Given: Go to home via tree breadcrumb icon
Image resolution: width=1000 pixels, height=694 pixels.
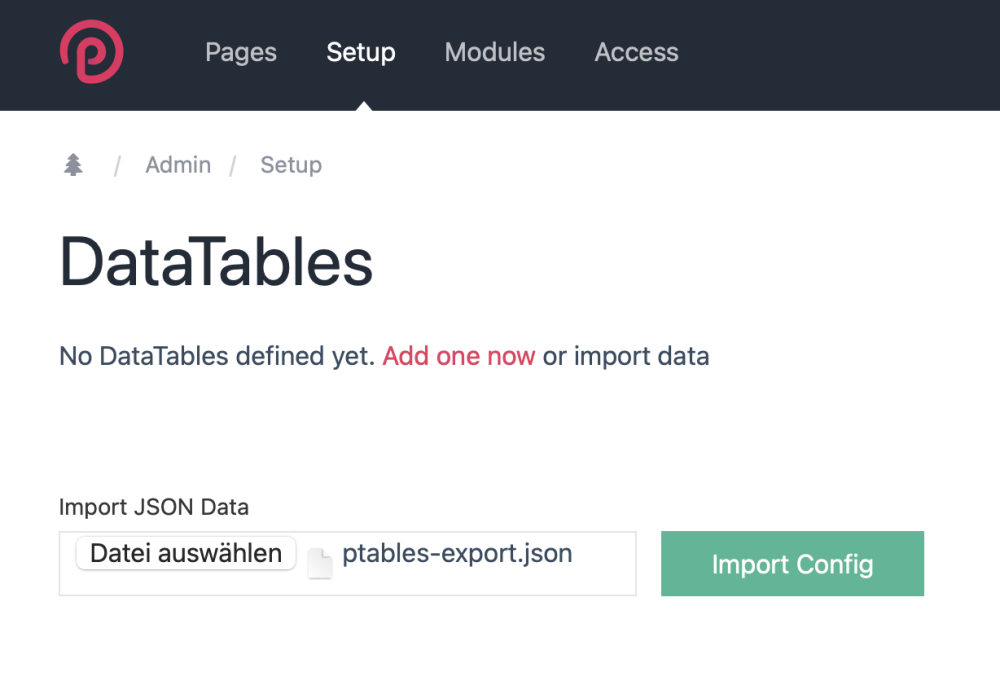Looking at the screenshot, I should [x=73, y=165].
